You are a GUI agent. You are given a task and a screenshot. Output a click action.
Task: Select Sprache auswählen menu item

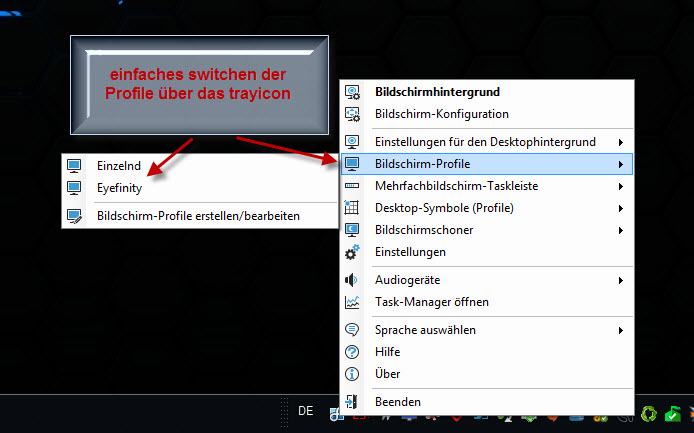coord(487,330)
